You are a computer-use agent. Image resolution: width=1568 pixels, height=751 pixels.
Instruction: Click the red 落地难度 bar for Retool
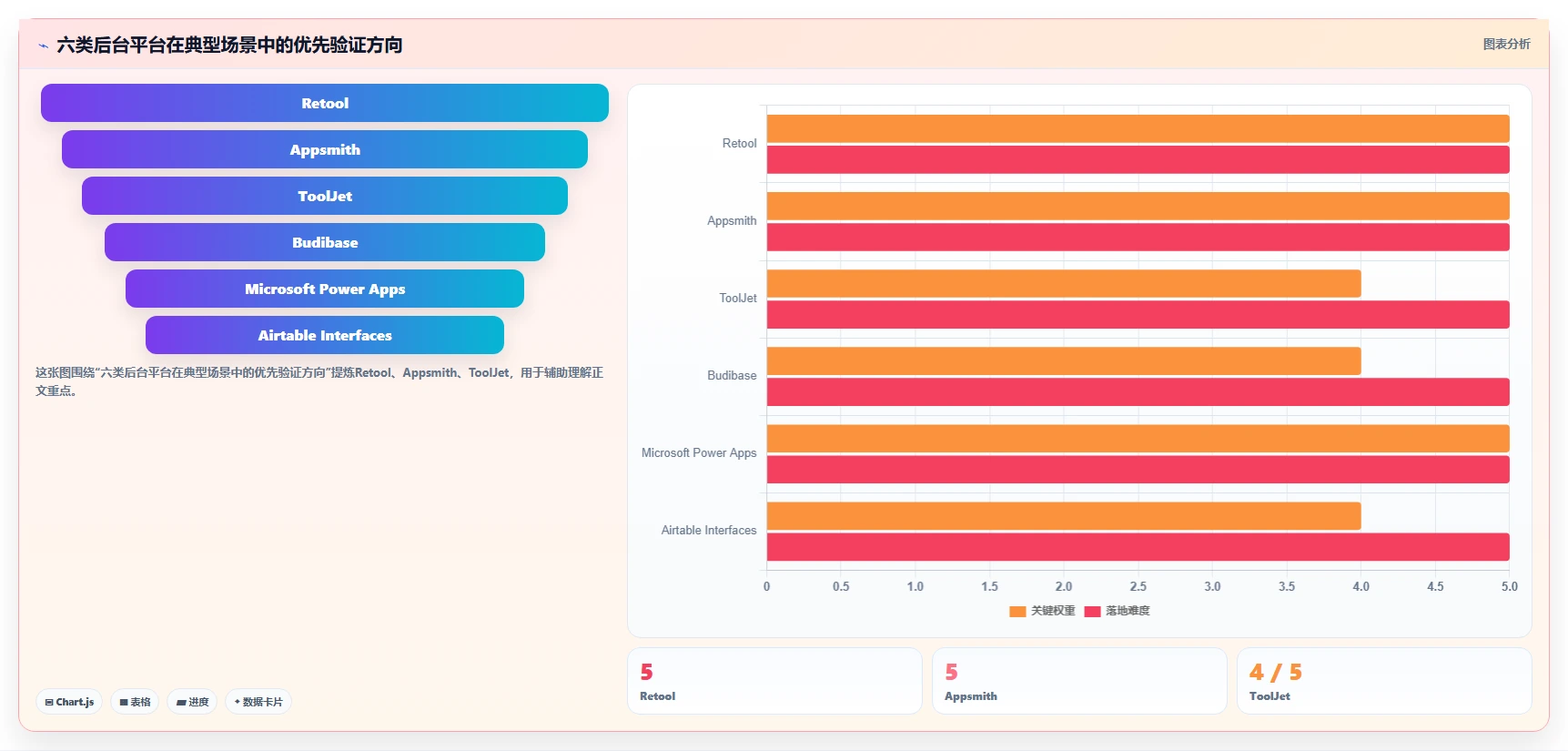[x=1138, y=159]
